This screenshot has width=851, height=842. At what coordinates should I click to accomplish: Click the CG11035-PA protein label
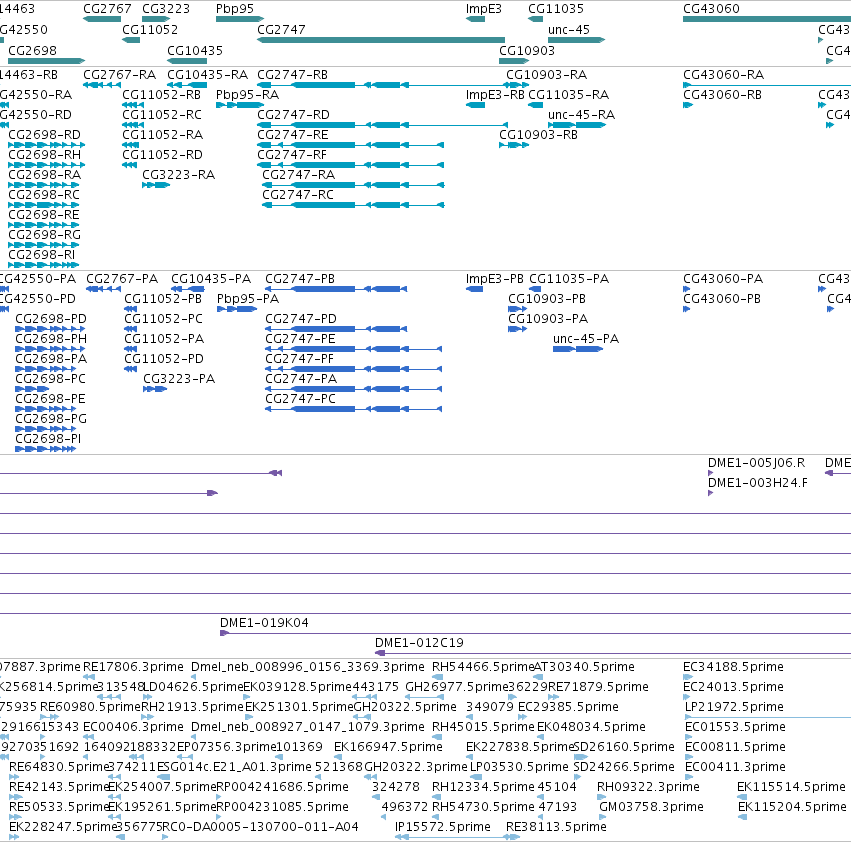click(x=569, y=278)
